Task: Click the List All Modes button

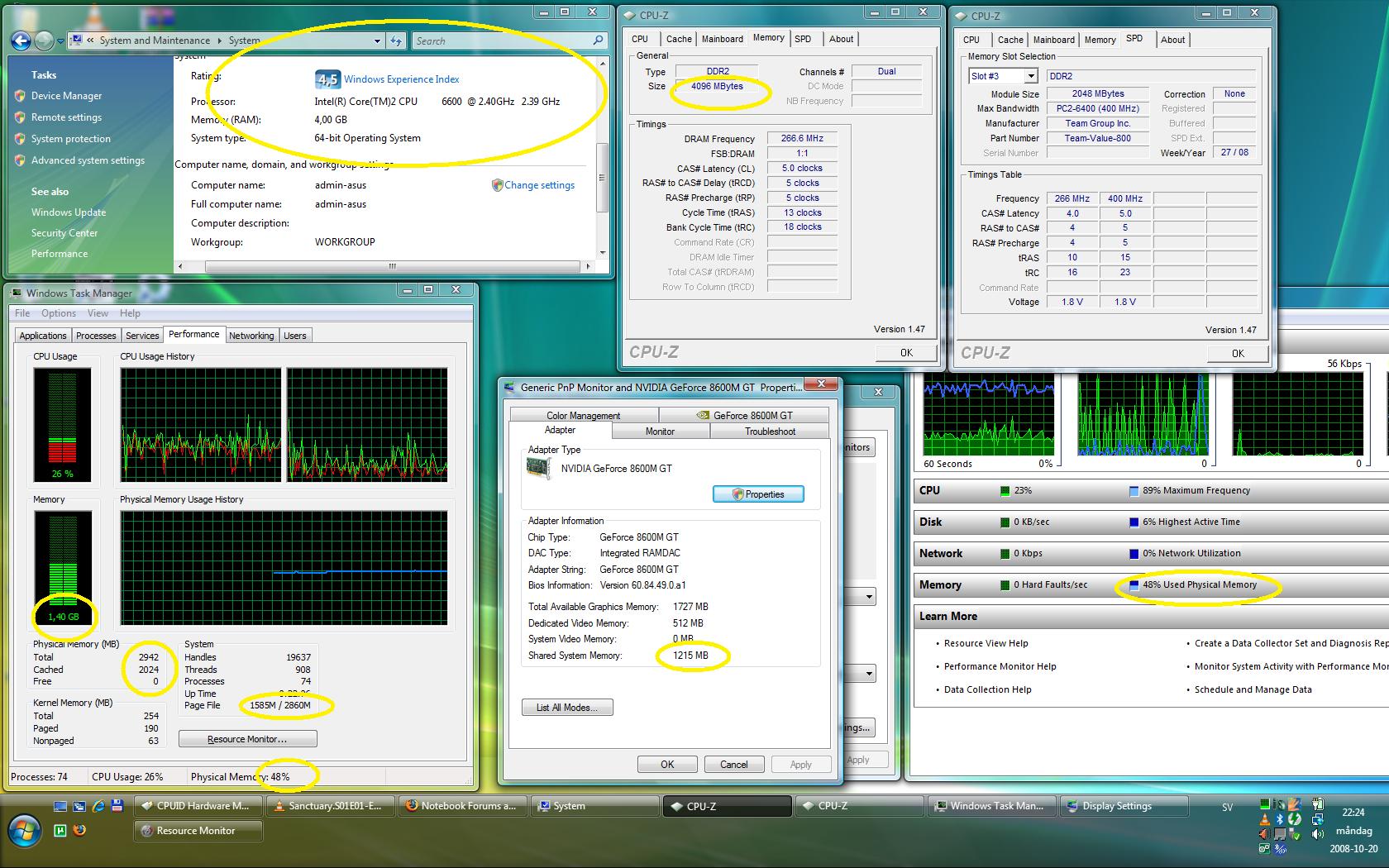Action: 567,708
